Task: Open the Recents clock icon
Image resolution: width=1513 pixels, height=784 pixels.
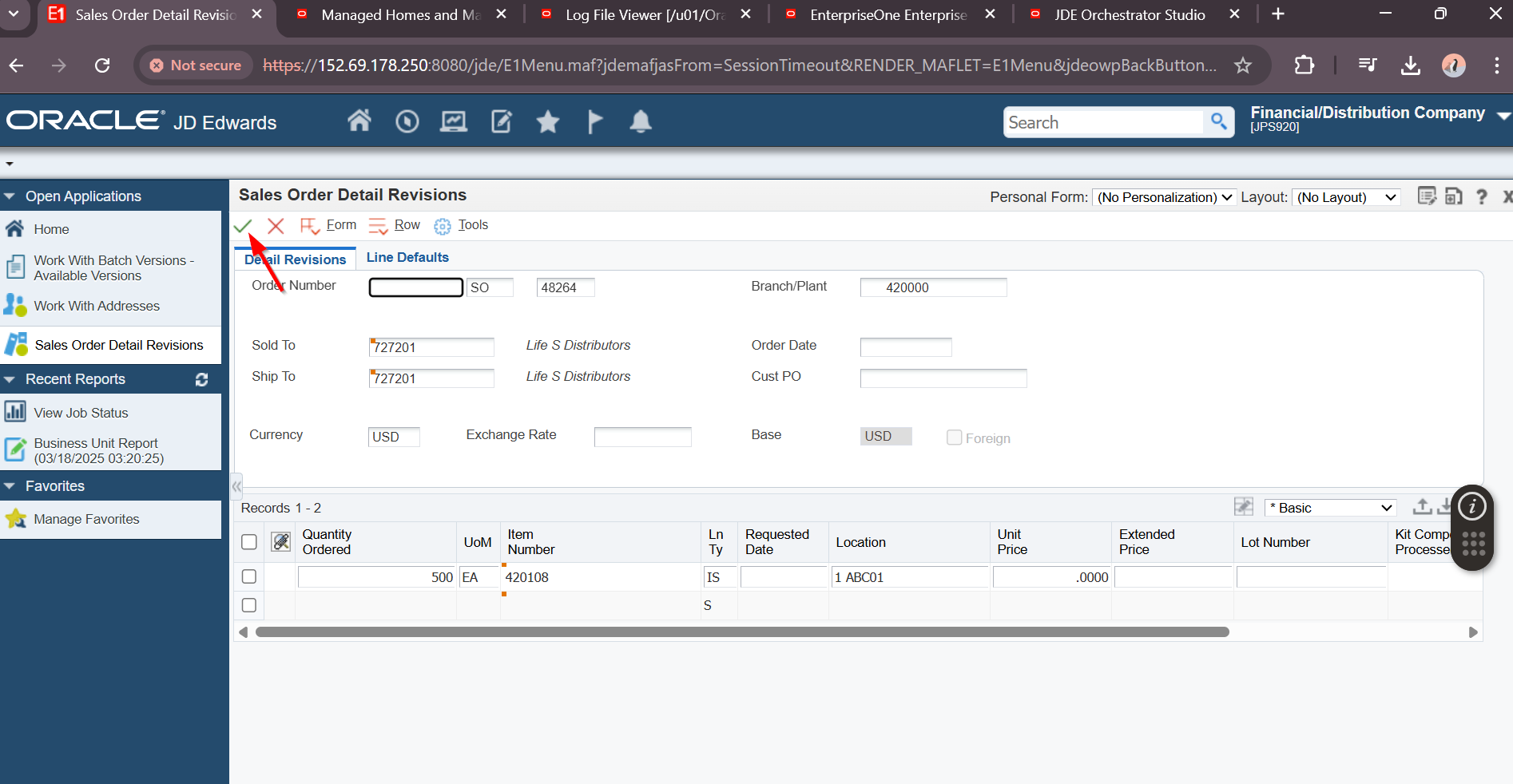Action: (x=407, y=122)
